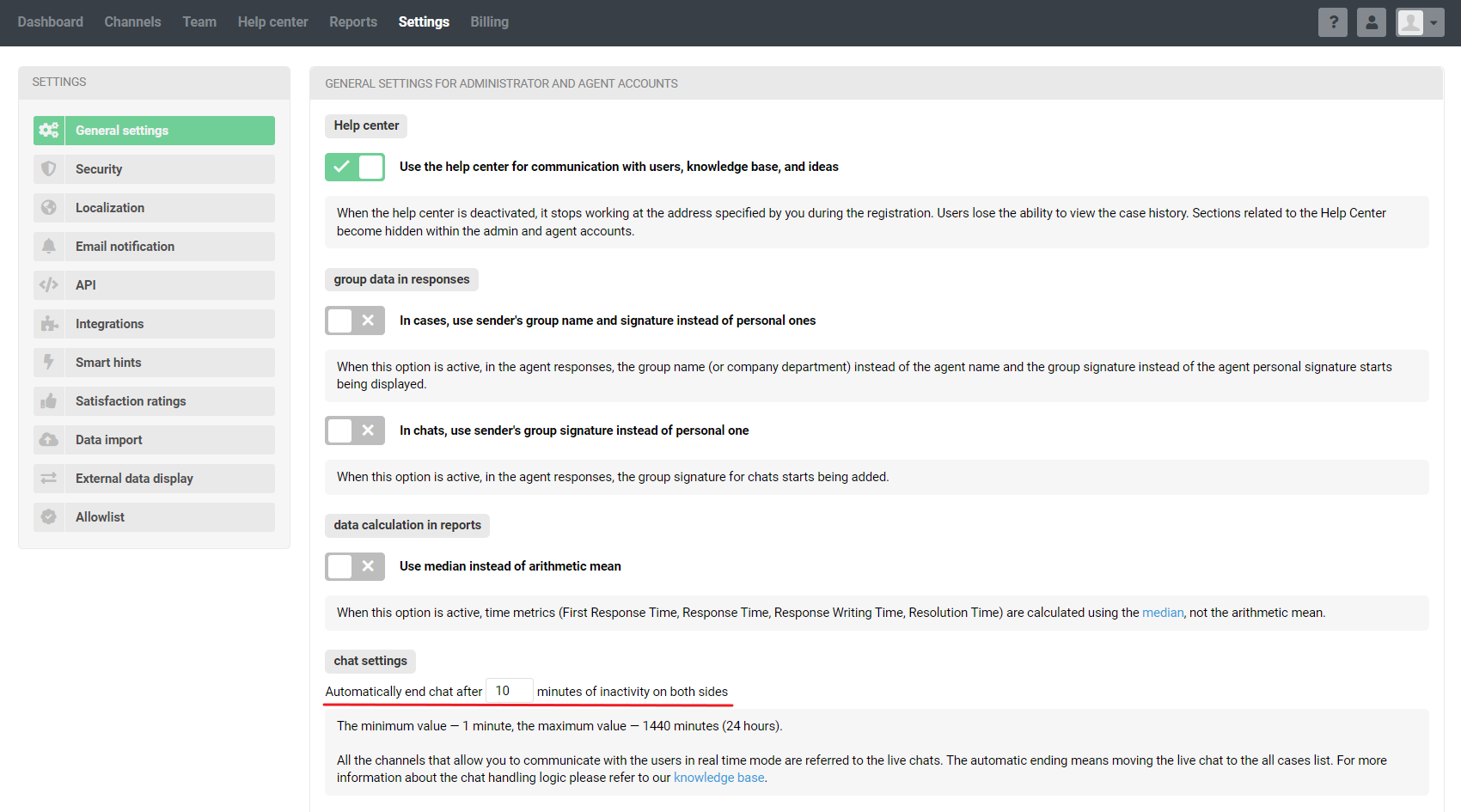Open the knowledge base link
Image resolution: width=1461 pixels, height=812 pixels.
point(718,778)
